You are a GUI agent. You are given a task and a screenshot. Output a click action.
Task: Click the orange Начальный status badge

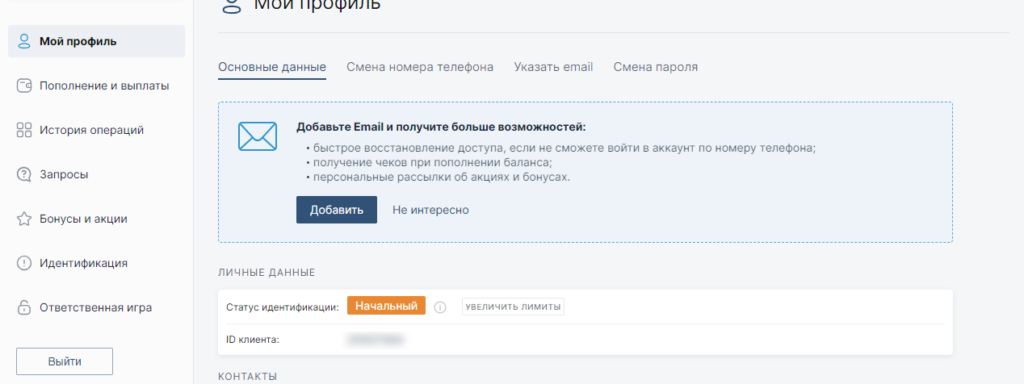[x=386, y=306]
